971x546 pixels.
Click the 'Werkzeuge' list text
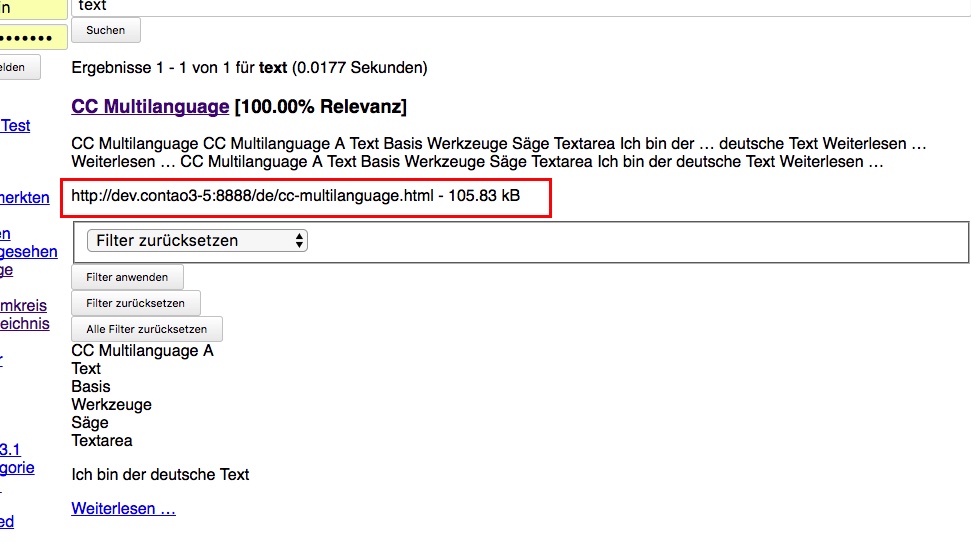tap(111, 405)
